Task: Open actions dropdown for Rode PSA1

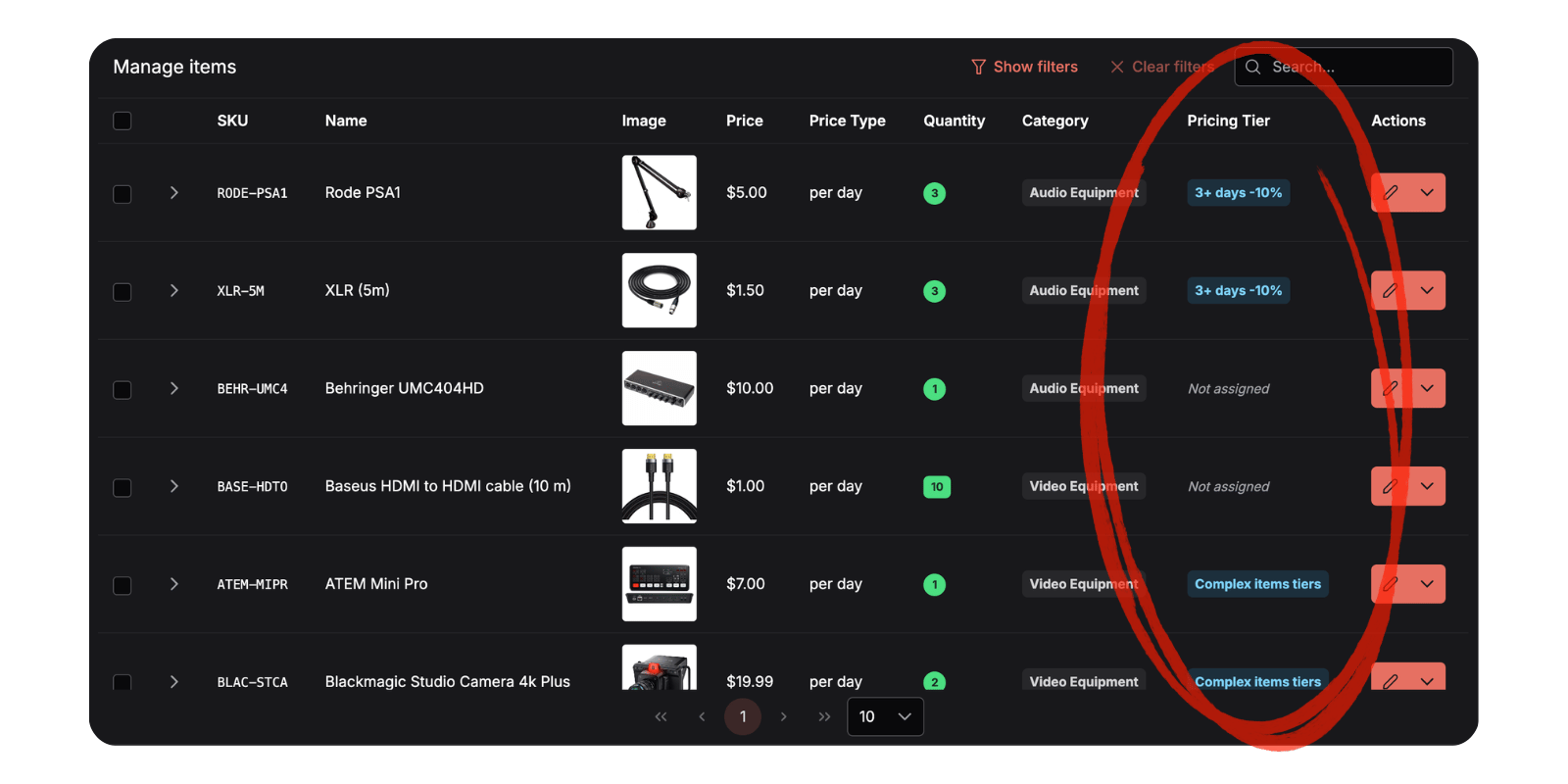Action: (x=1427, y=192)
